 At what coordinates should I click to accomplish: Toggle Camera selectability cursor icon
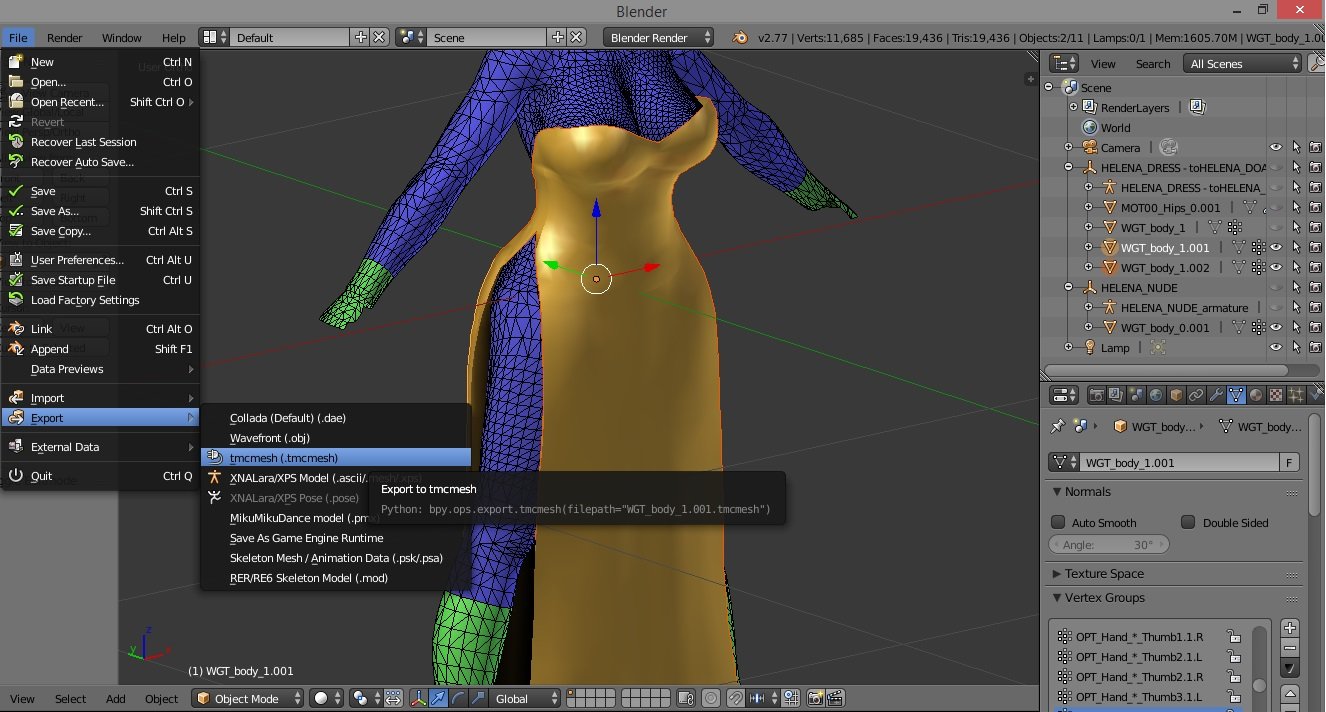(x=1296, y=147)
